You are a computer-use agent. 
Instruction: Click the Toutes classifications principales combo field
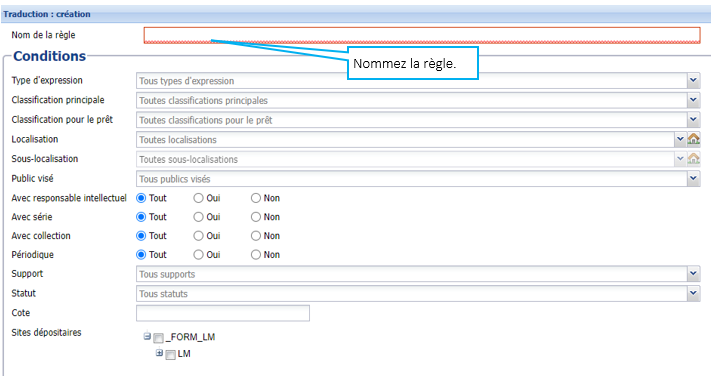coord(411,101)
